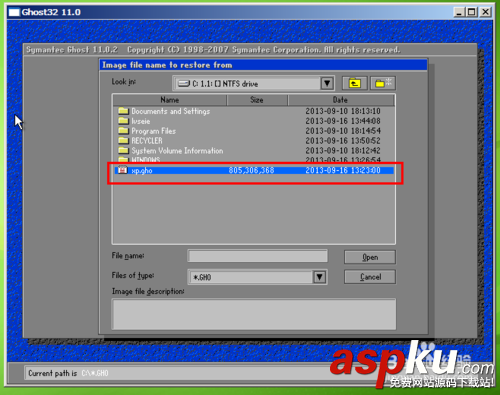
Task: Click the xp.gho file icon
Action: click(x=123, y=170)
